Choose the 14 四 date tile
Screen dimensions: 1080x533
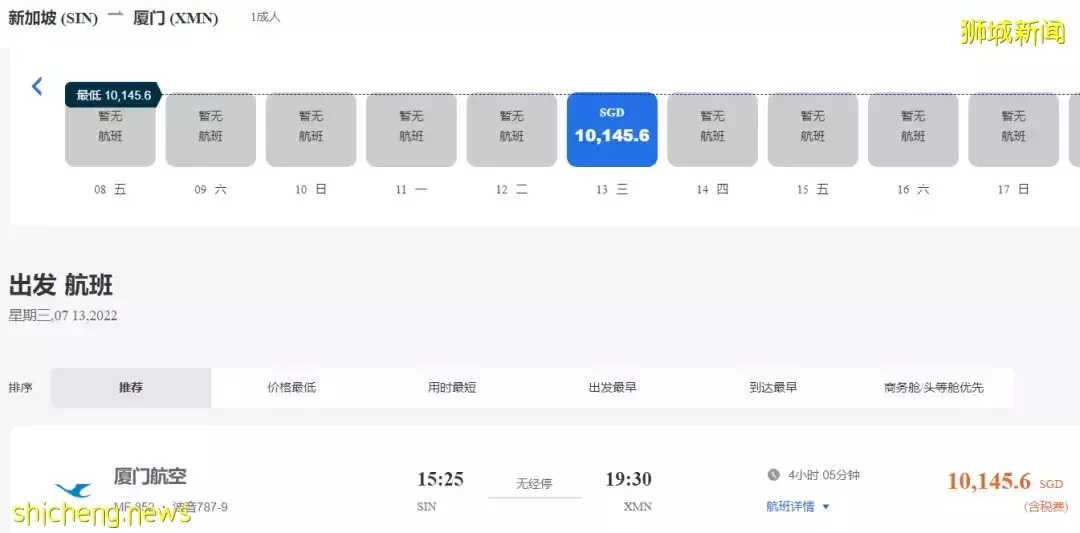click(x=712, y=129)
